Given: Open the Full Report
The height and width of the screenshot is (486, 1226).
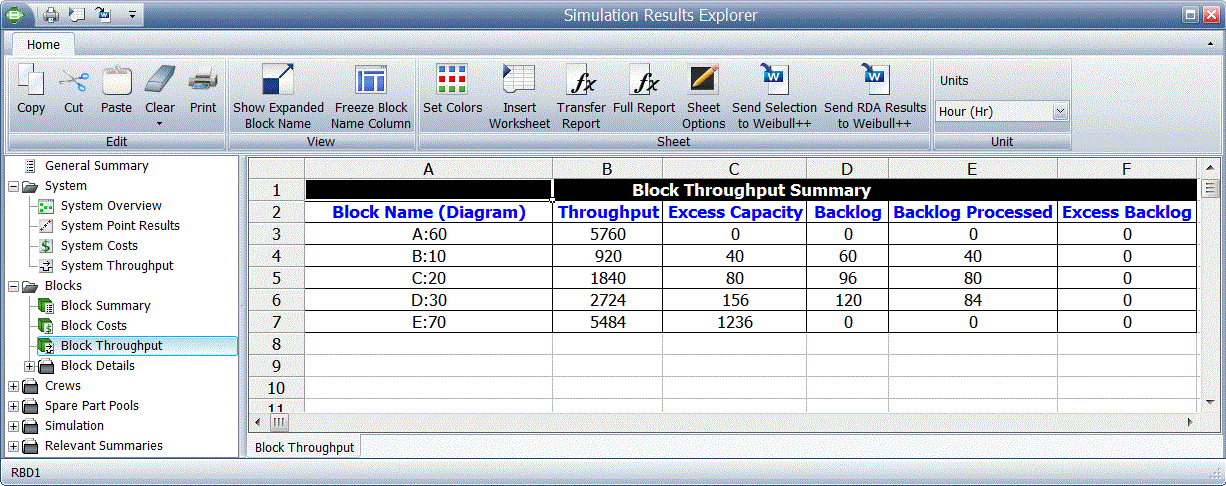Looking at the screenshot, I should (x=643, y=80).
